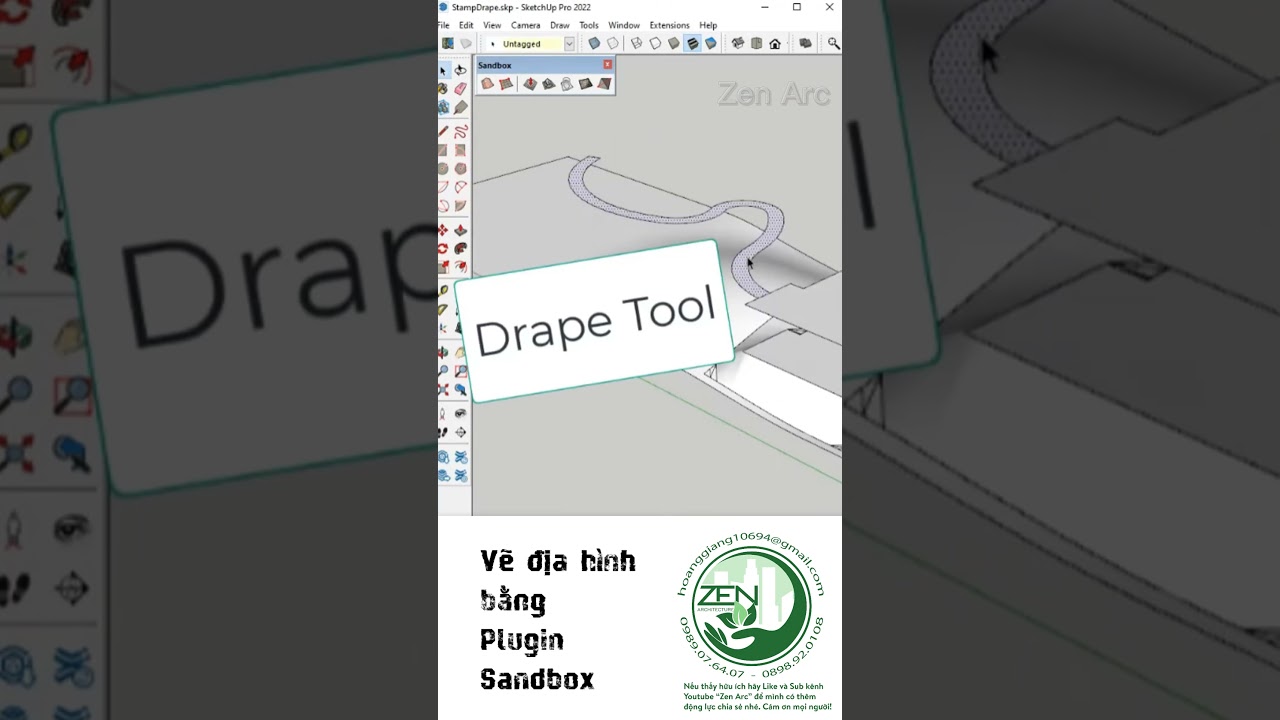This screenshot has height=720, width=1280.
Task: Select the From Contours sandbox tool
Action: (487, 84)
